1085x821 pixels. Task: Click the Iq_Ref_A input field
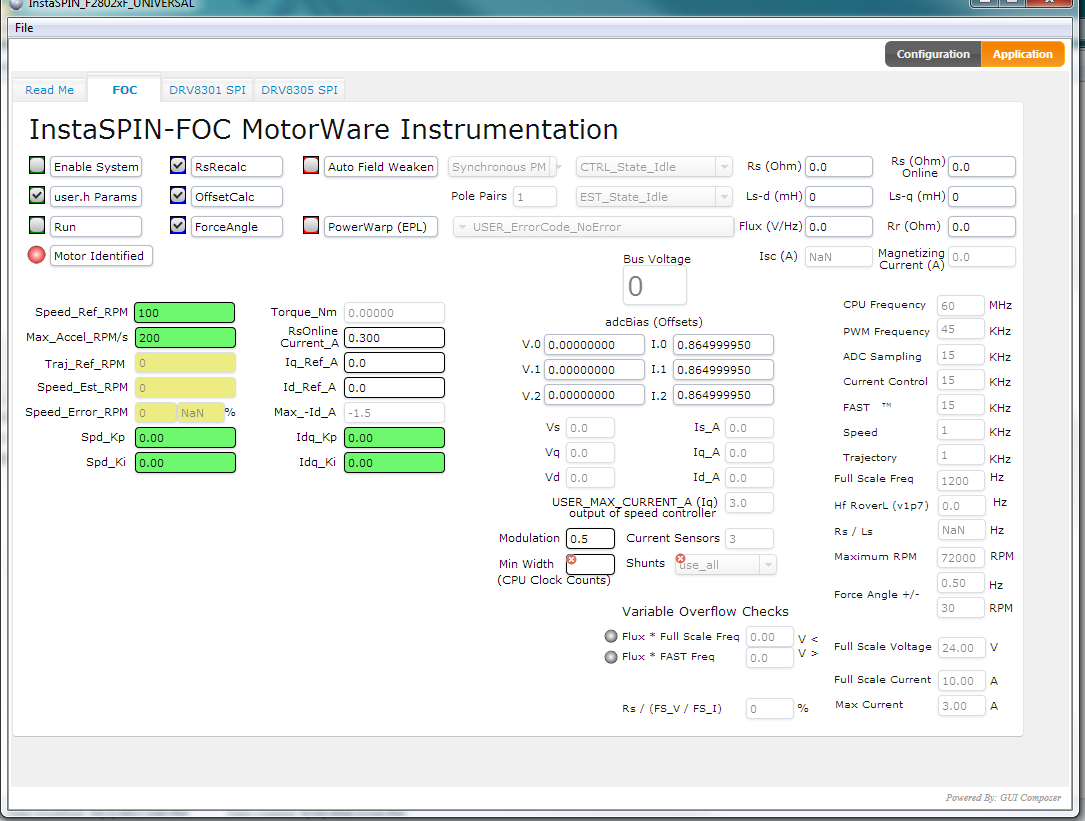(x=394, y=363)
